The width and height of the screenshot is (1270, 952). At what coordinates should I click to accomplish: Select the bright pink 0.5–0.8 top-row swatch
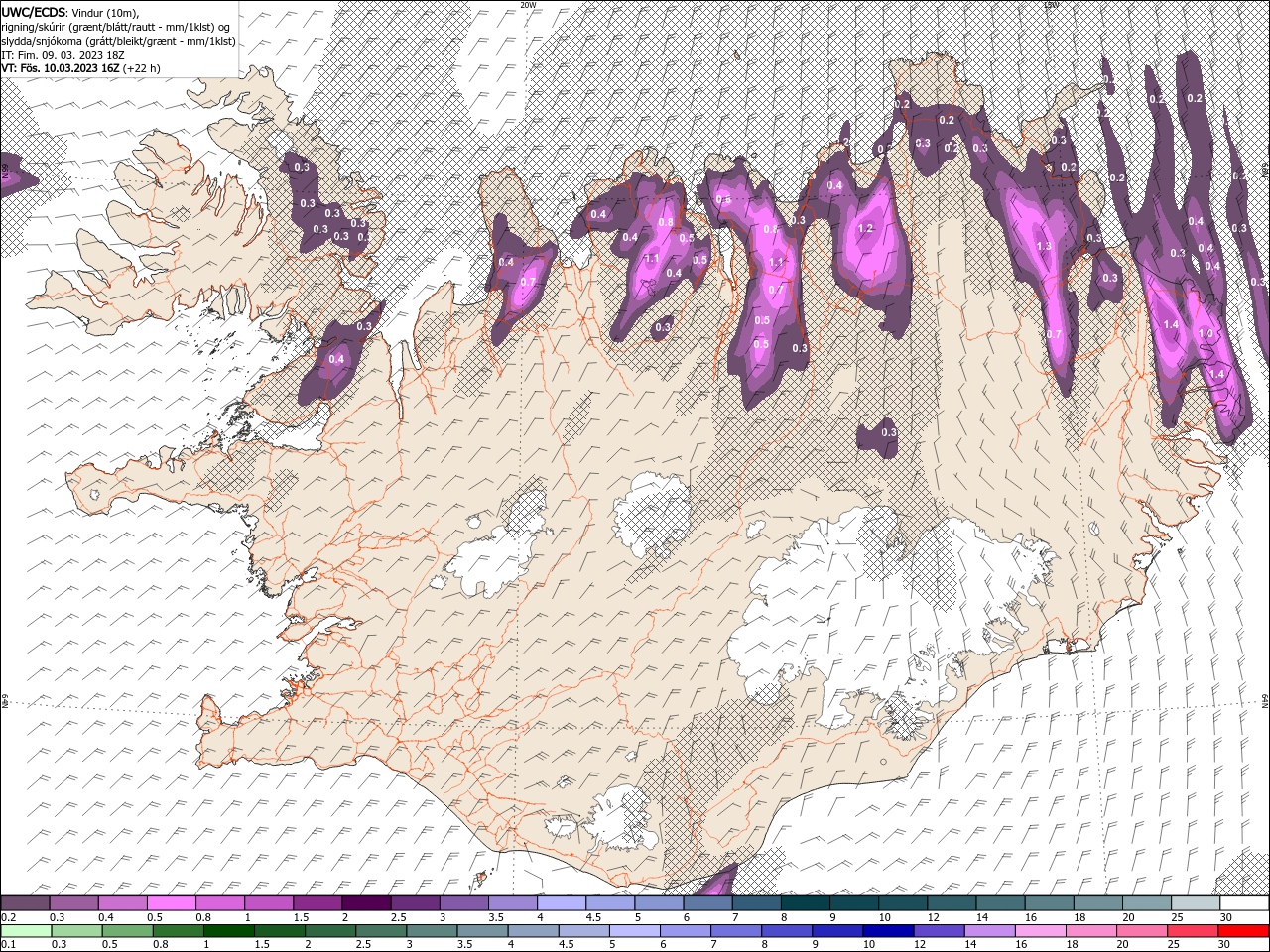point(171,903)
